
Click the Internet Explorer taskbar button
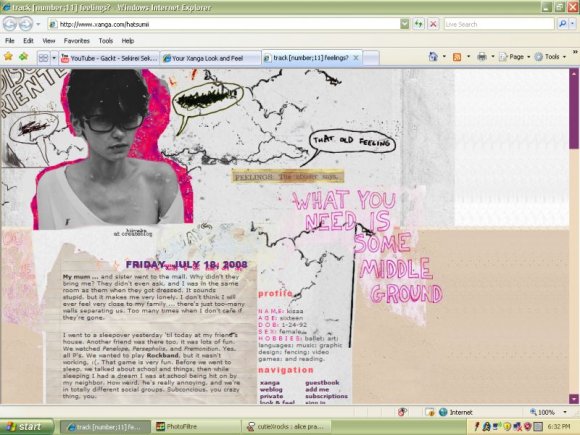tap(105, 427)
